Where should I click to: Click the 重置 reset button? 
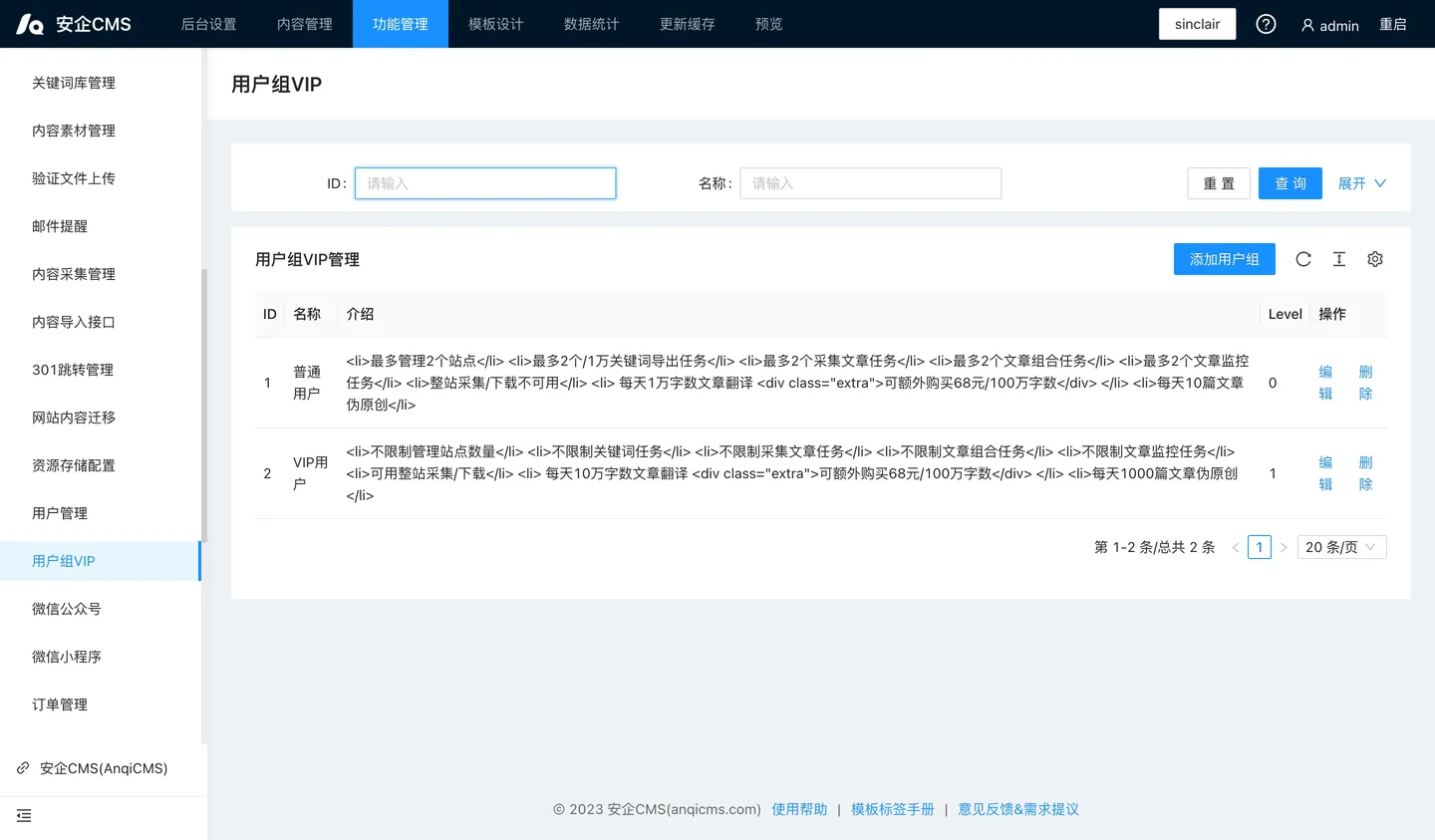(1219, 183)
